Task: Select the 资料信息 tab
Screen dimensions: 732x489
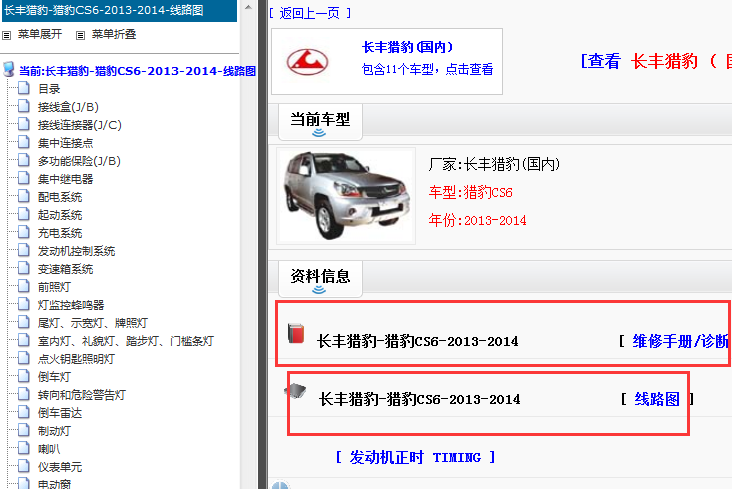Action: pyautogui.click(x=320, y=279)
